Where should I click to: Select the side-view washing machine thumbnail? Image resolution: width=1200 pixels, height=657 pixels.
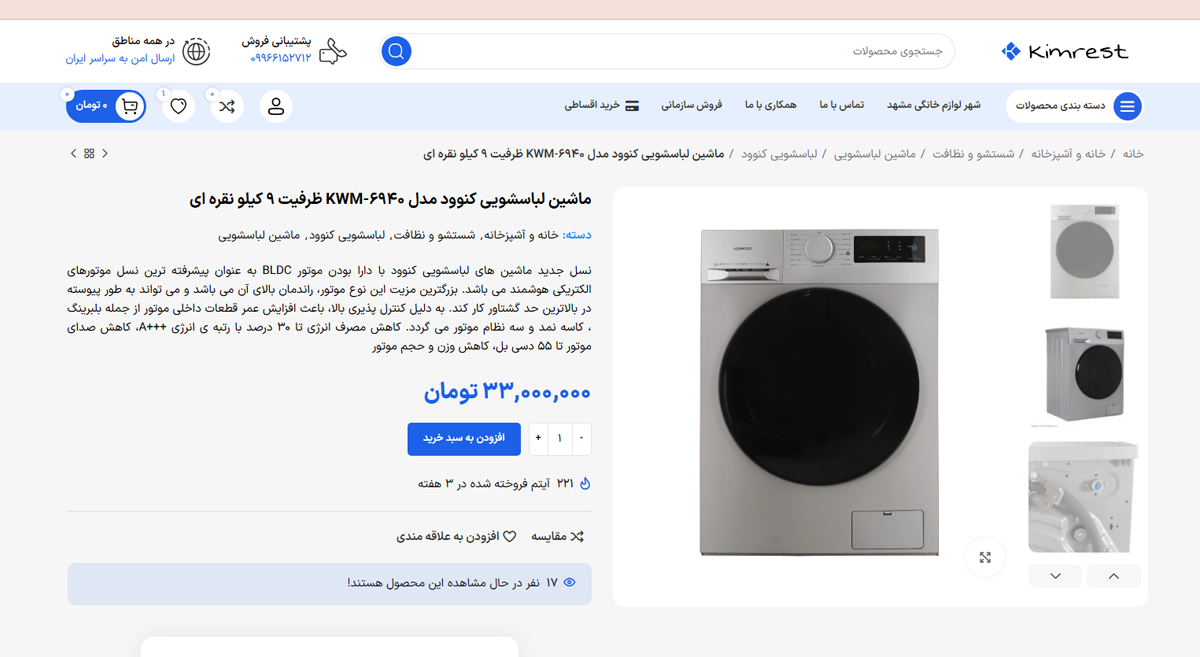pos(1083,373)
